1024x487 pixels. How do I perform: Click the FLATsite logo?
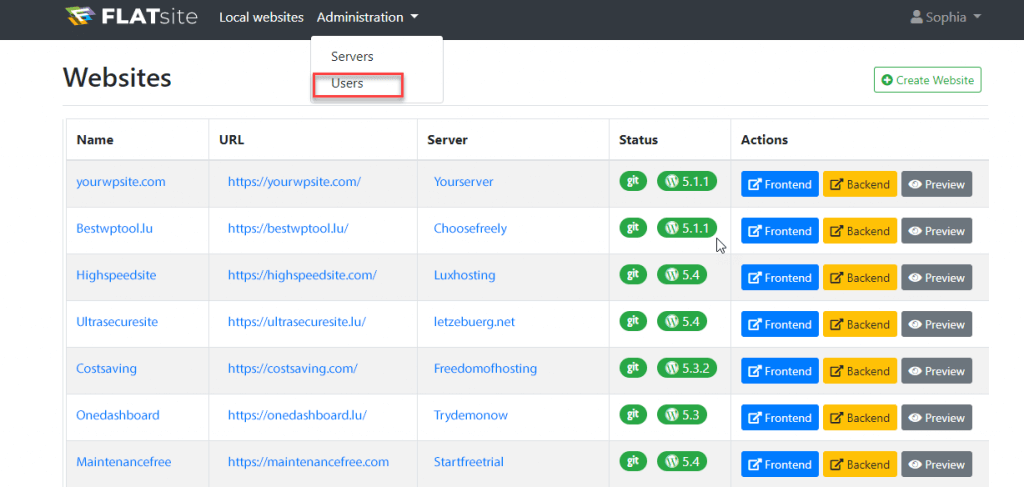[x=131, y=16]
